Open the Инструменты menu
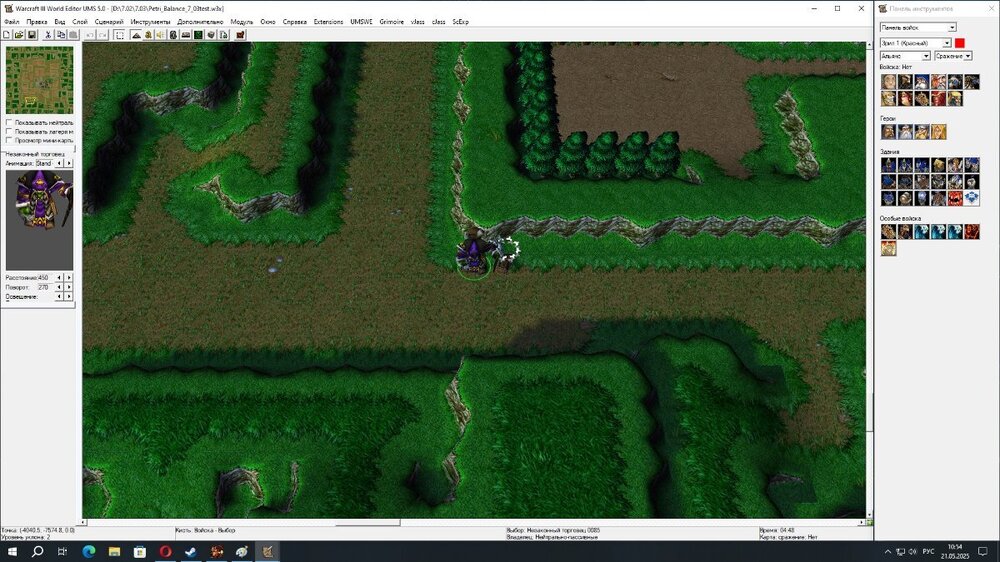 (x=150, y=21)
